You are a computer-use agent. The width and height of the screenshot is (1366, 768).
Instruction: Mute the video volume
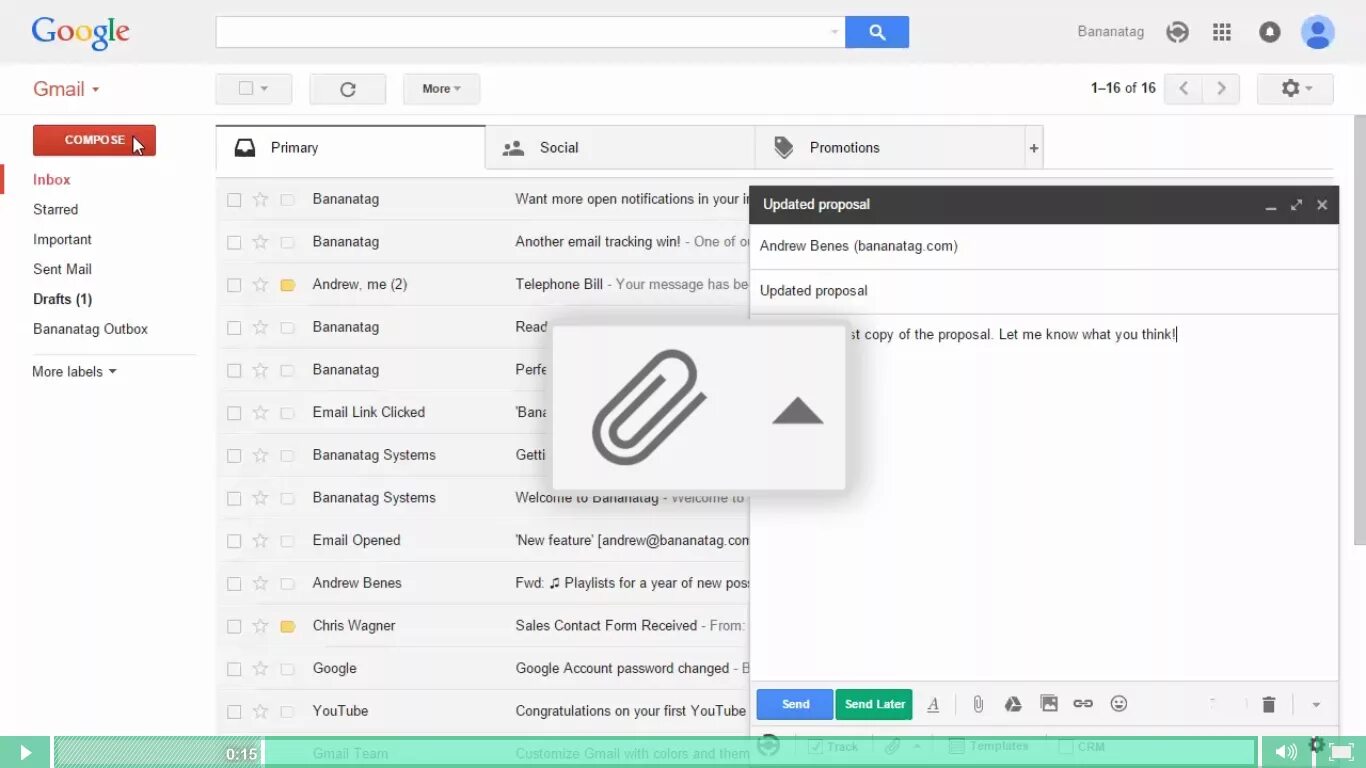click(1286, 752)
